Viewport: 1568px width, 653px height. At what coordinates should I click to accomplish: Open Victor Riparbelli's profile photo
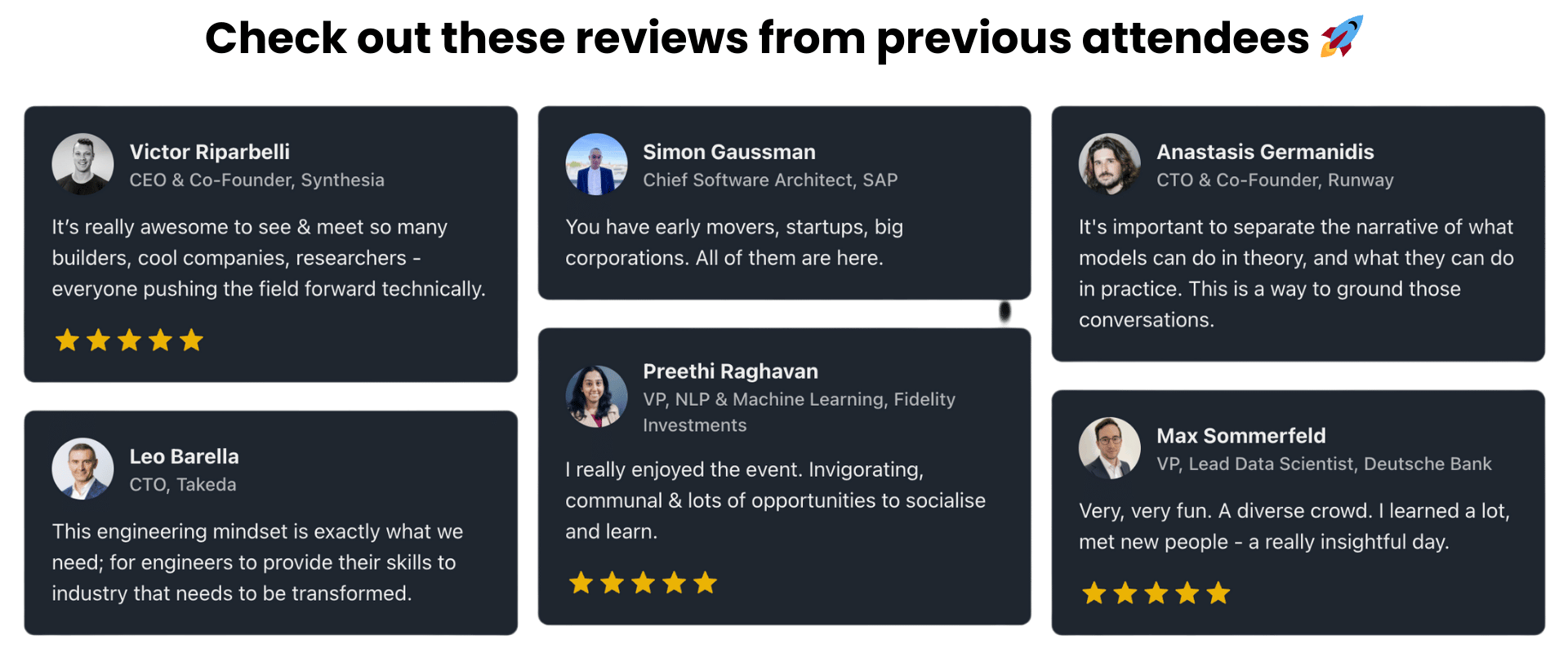[x=82, y=164]
